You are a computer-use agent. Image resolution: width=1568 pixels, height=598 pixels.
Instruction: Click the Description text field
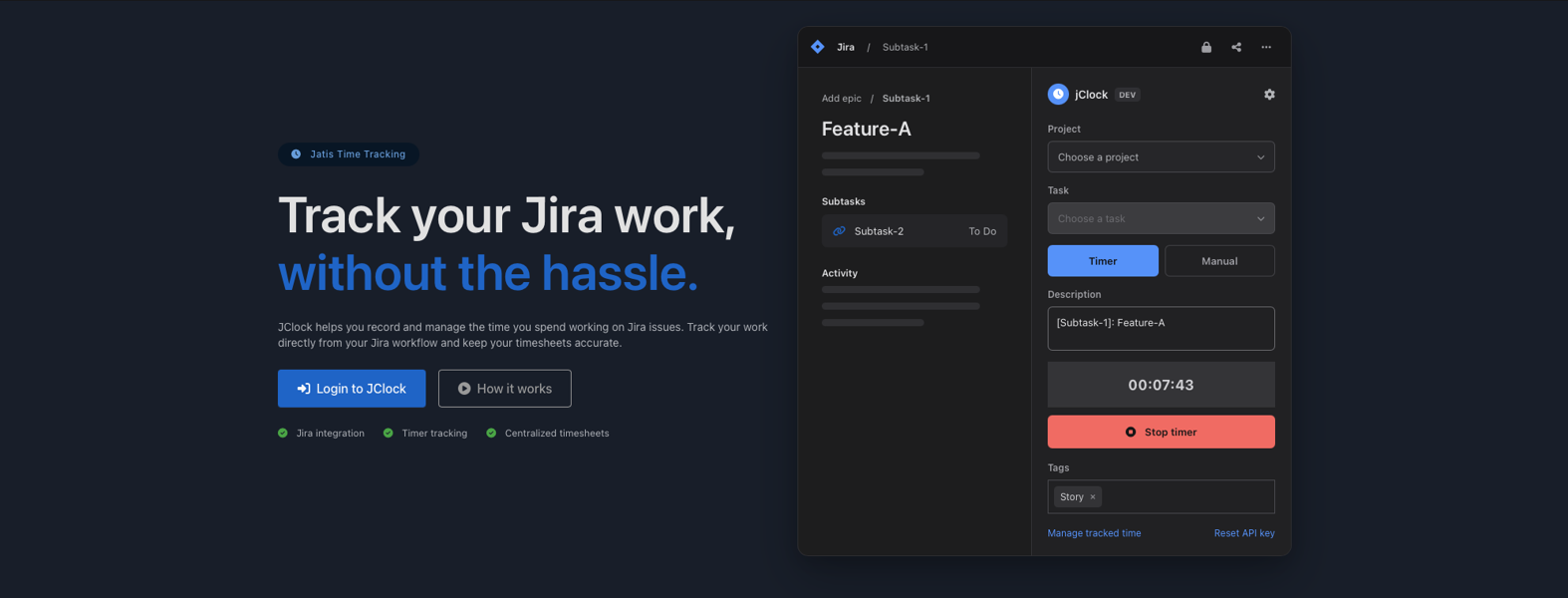coord(1161,328)
